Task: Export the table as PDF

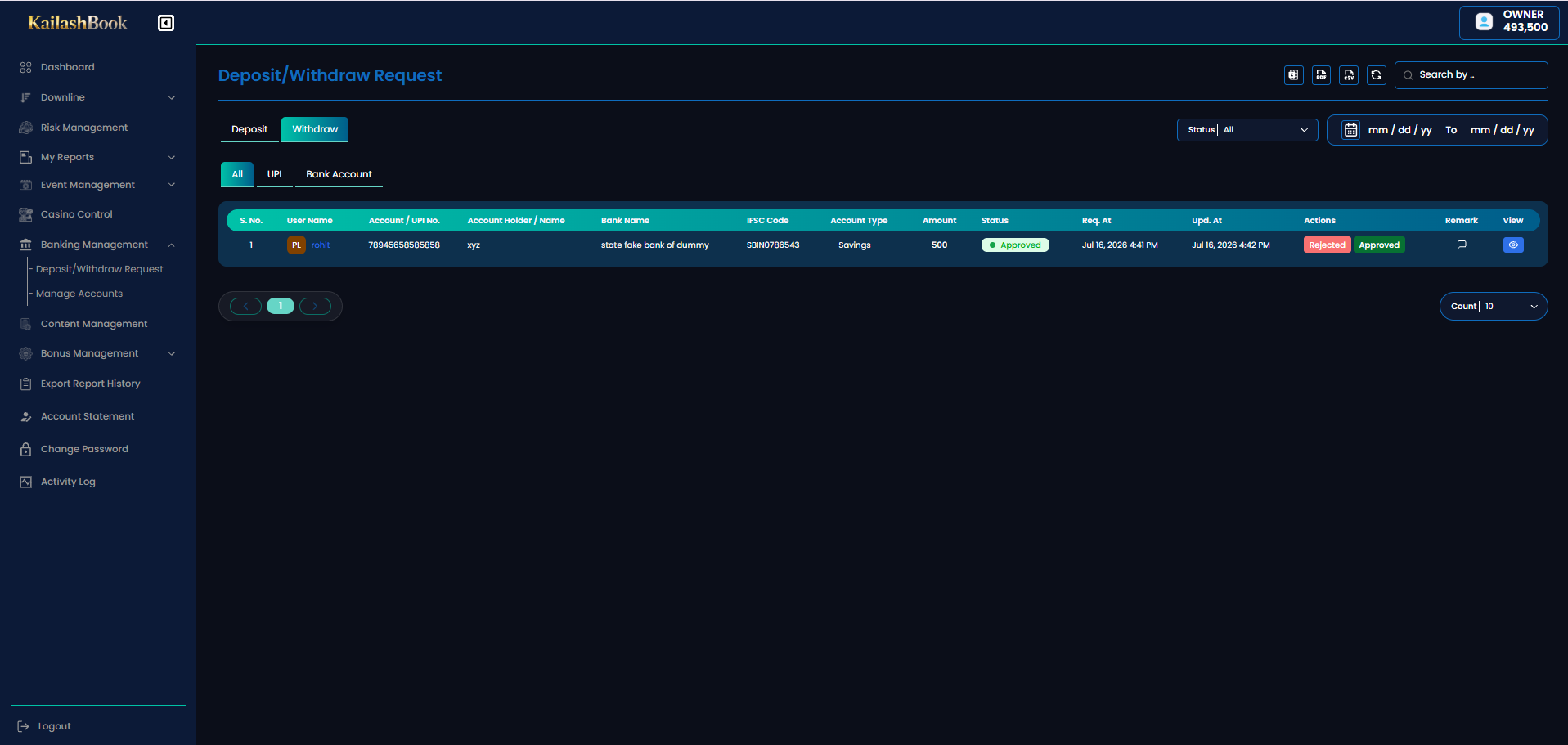Action: tap(1321, 75)
